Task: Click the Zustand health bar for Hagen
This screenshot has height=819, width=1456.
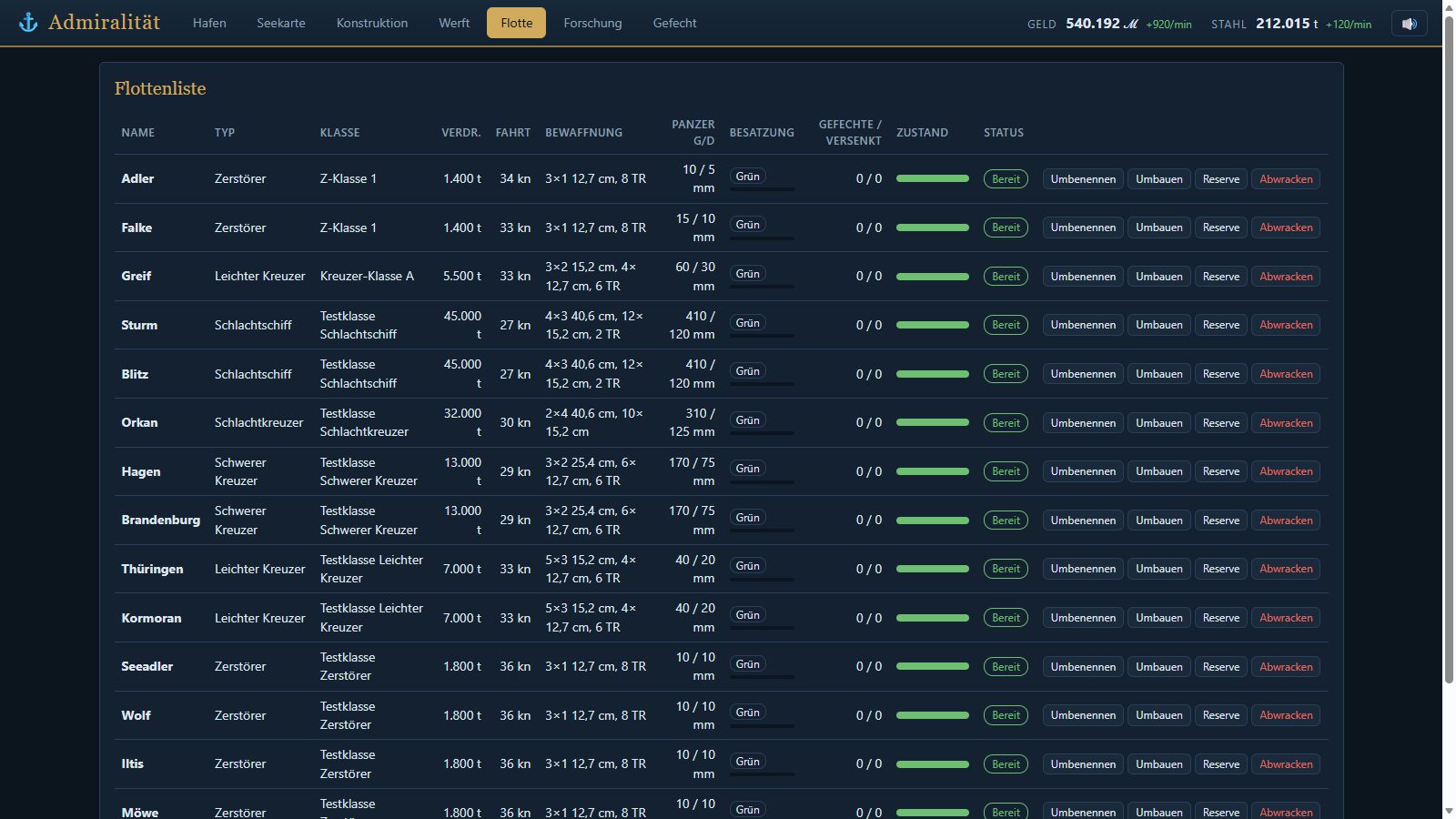Action: [x=933, y=471]
